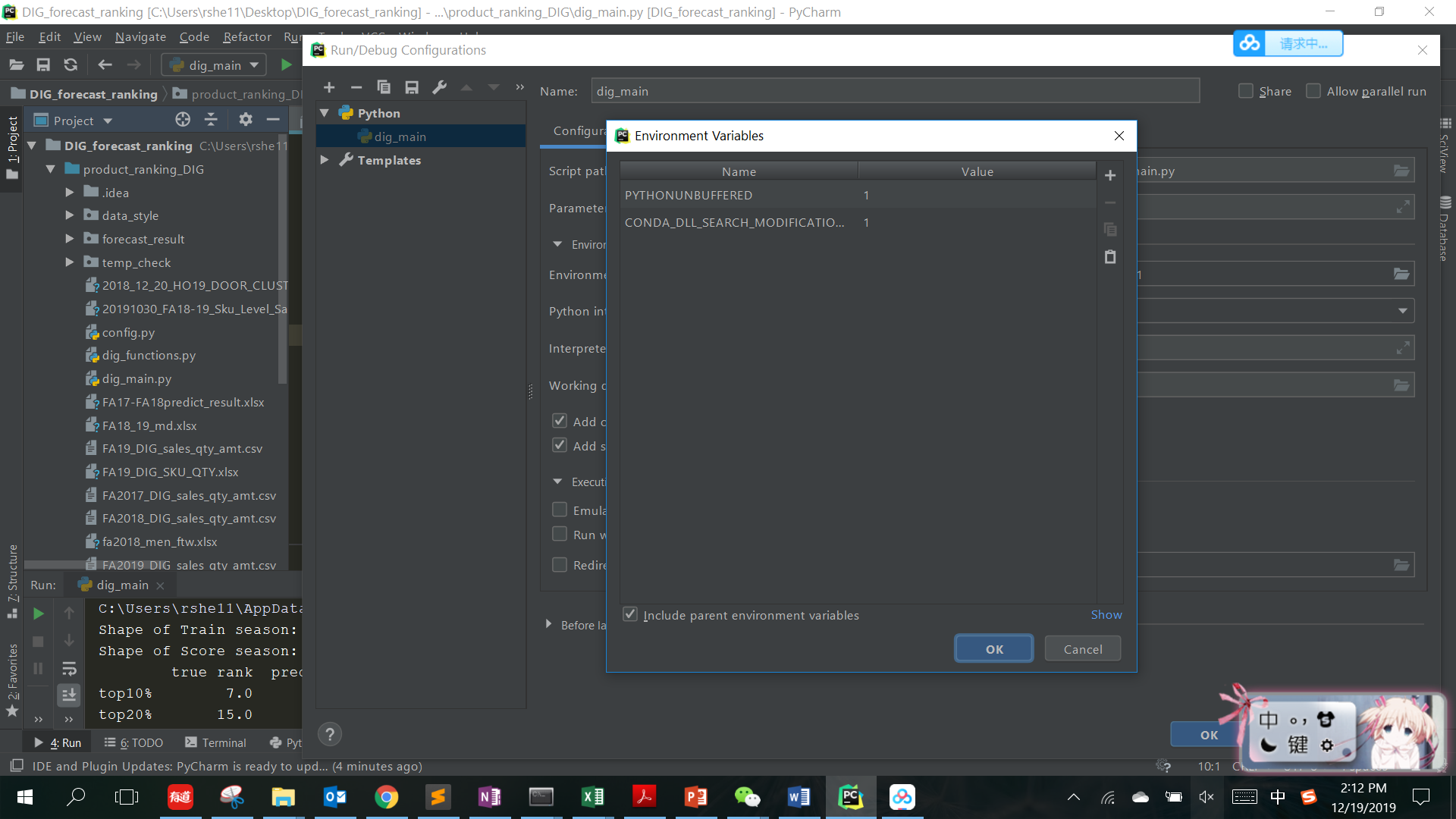Open help question mark icon

pyautogui.click(x=329, y=734)
